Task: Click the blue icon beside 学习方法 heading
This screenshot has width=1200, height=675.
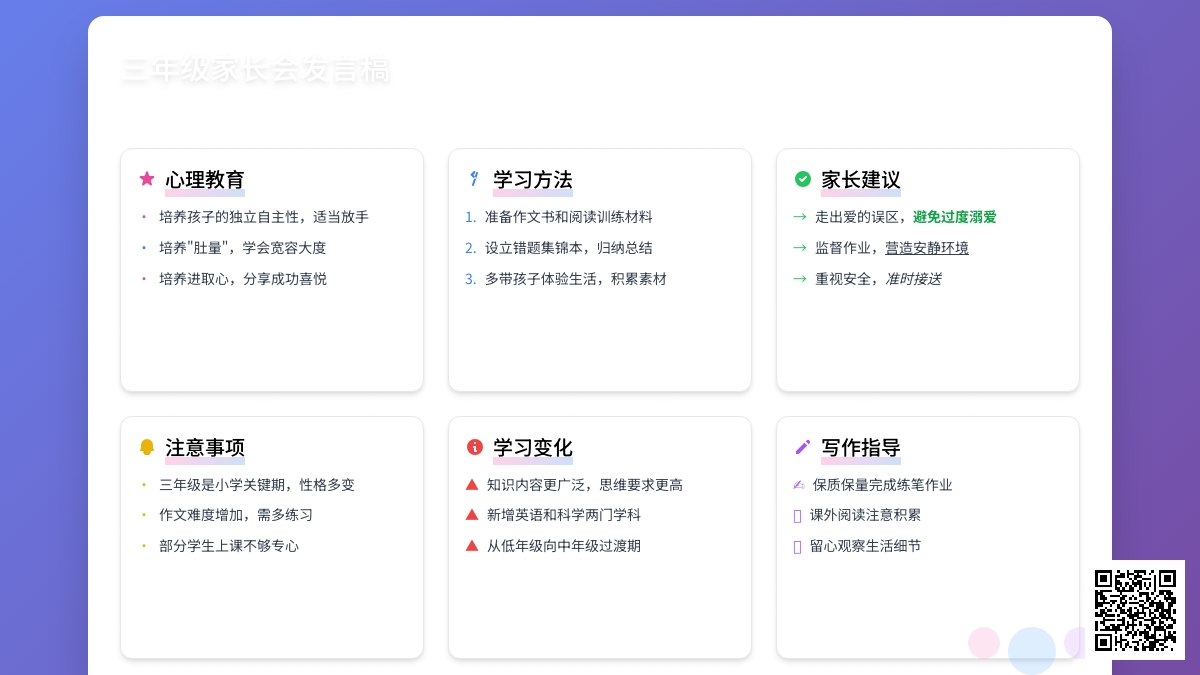Action: pos(474,179)
